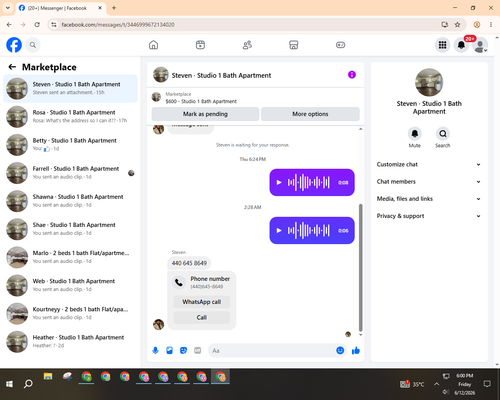Click the chat message scrollbar

pyautogui.click(x=360, y=267)
